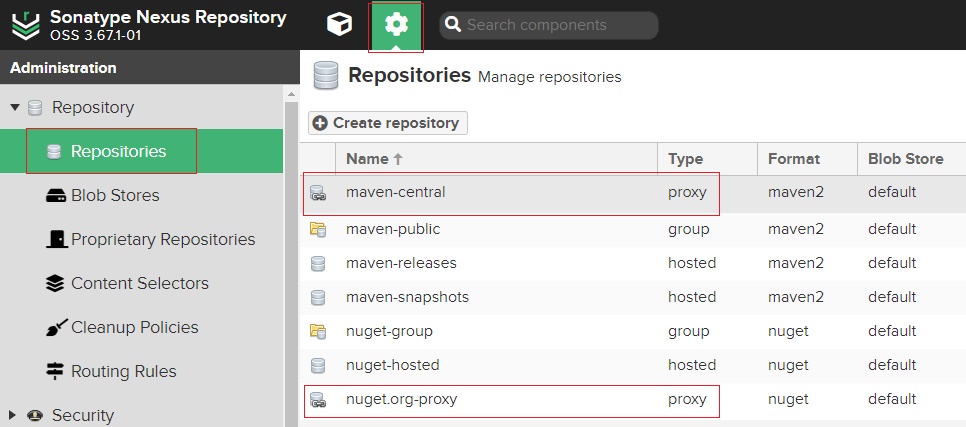Click the Blob Stores icon in sidebar
The image size is (966, 427).
coord(55,196)
